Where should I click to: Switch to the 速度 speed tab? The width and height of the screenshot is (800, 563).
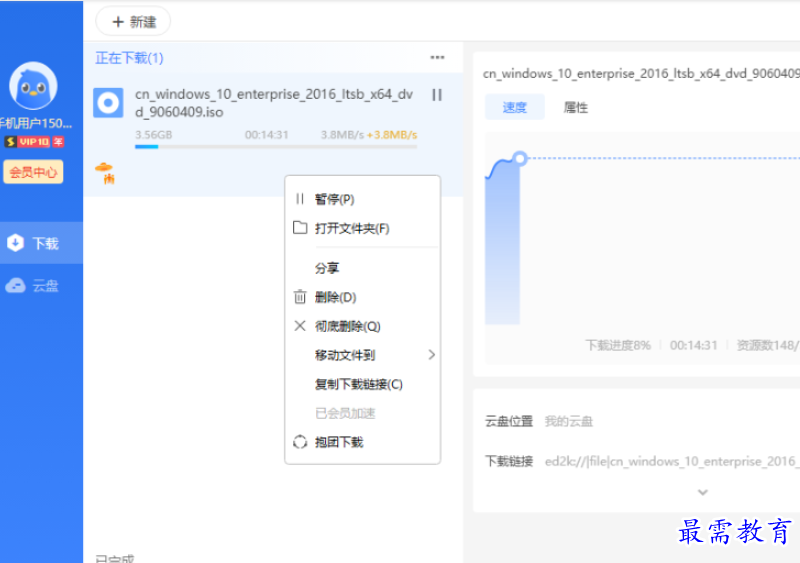(514, 107)
